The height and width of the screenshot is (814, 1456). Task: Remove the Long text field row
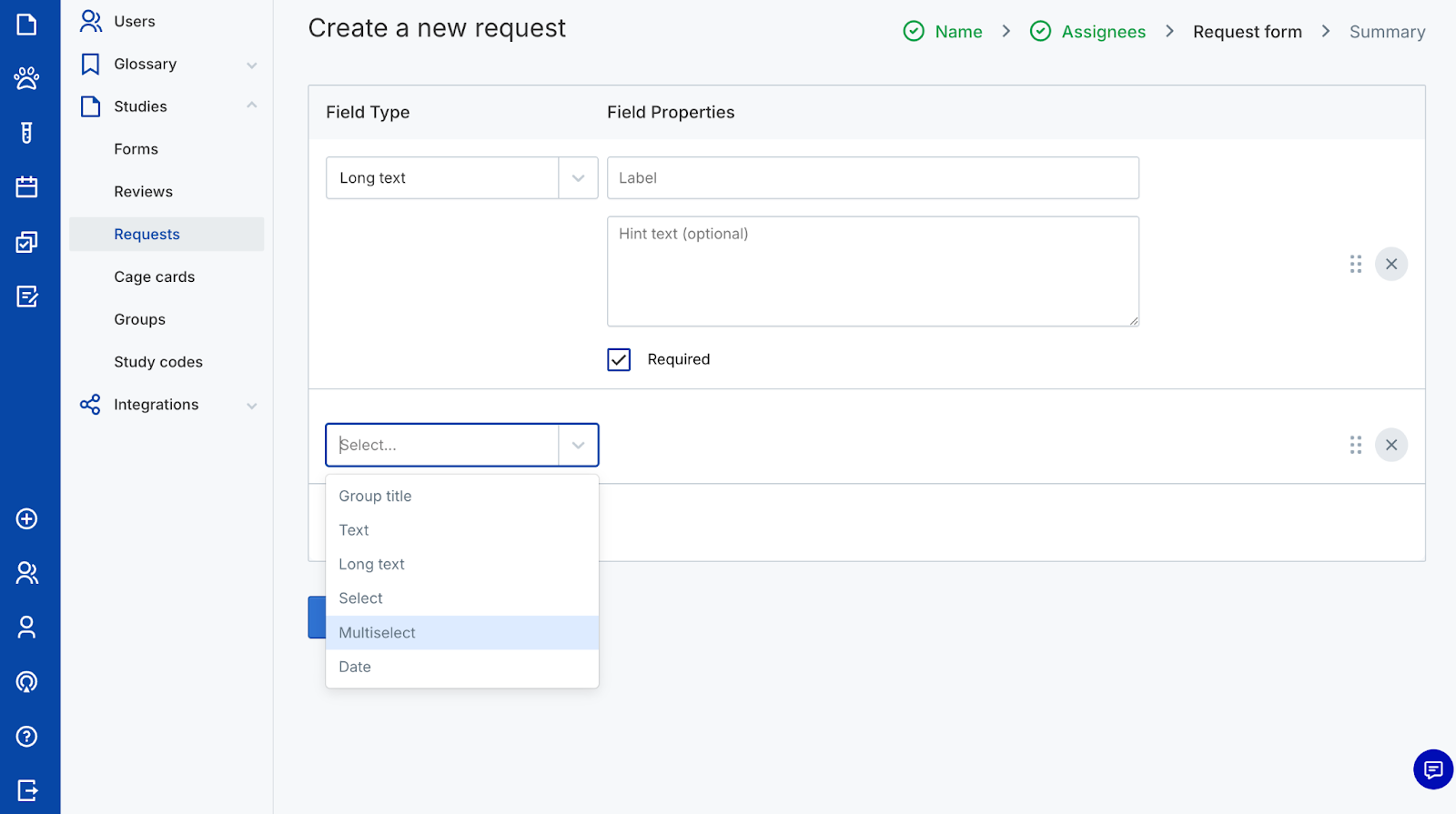[1390, 264]
